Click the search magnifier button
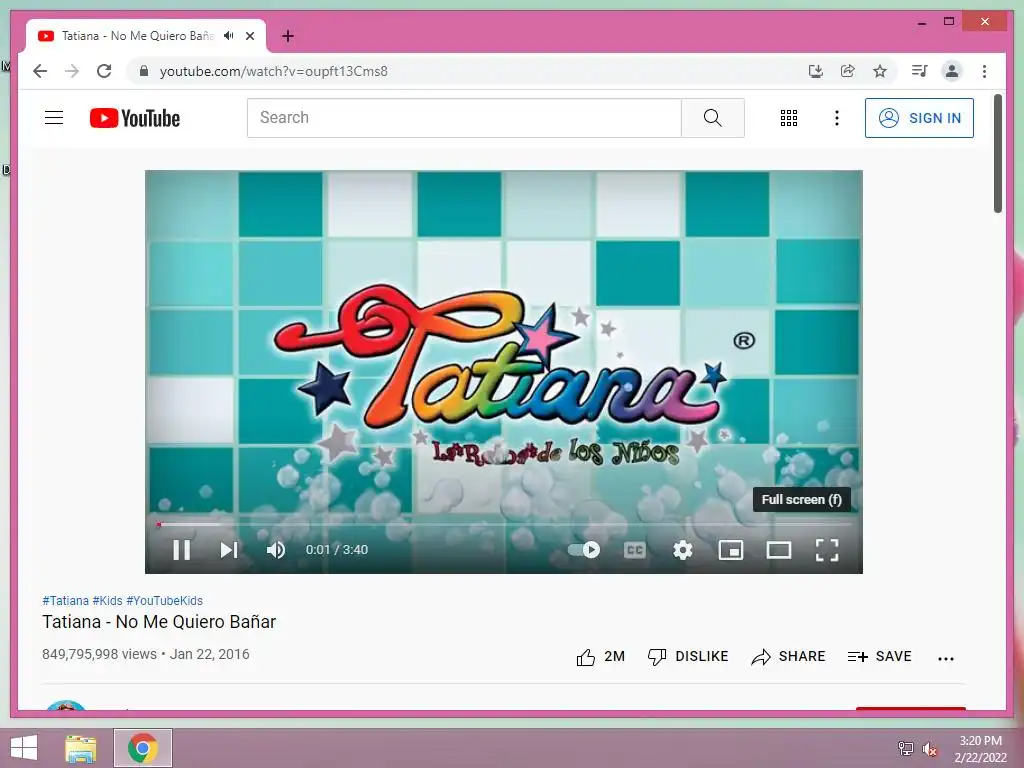Image resolution: width=1024 pixels, height=768 pixels. pos(712,118)
